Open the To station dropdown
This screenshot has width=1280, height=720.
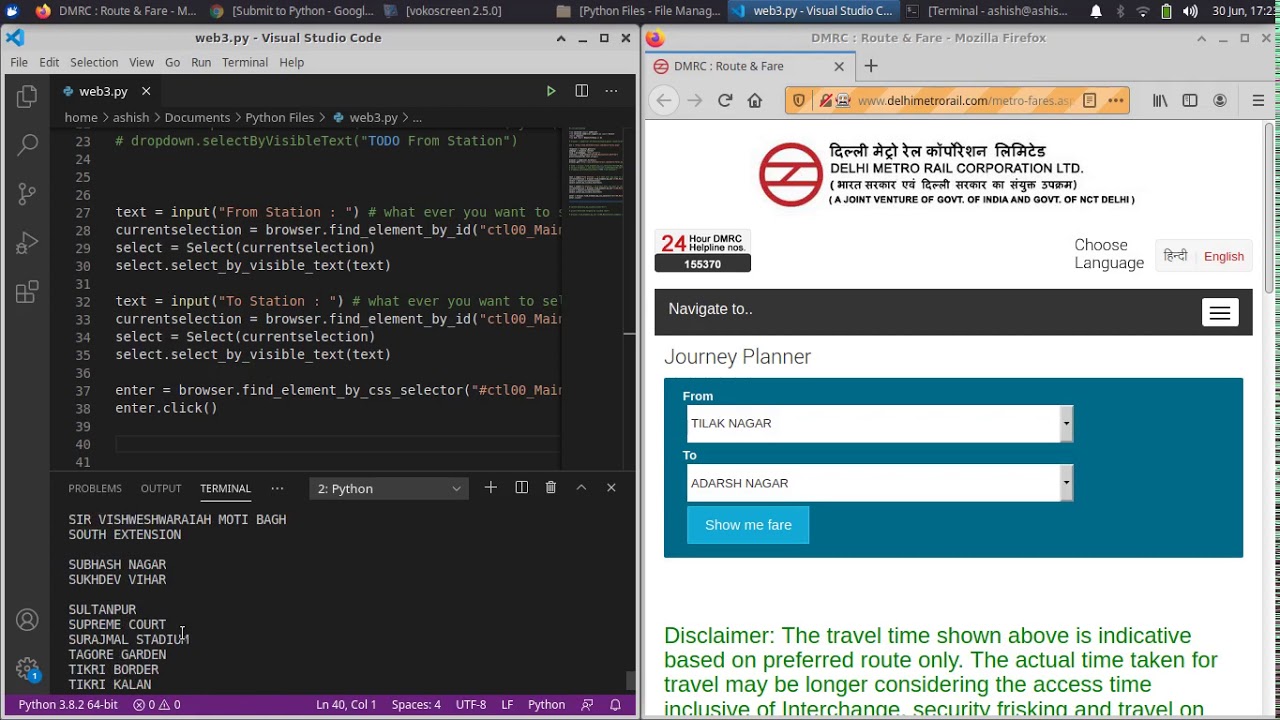pos(880,483)
